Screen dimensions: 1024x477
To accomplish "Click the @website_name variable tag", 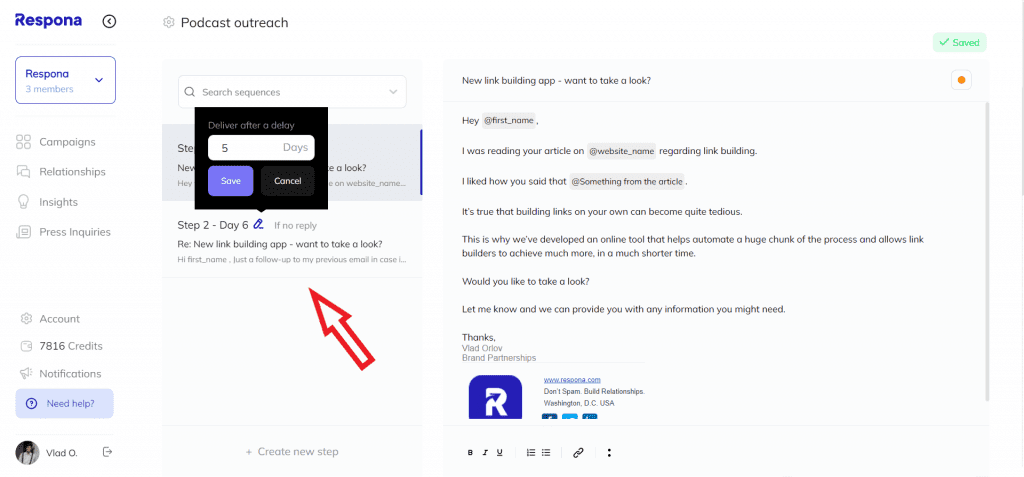I will (x=622, y=151).
